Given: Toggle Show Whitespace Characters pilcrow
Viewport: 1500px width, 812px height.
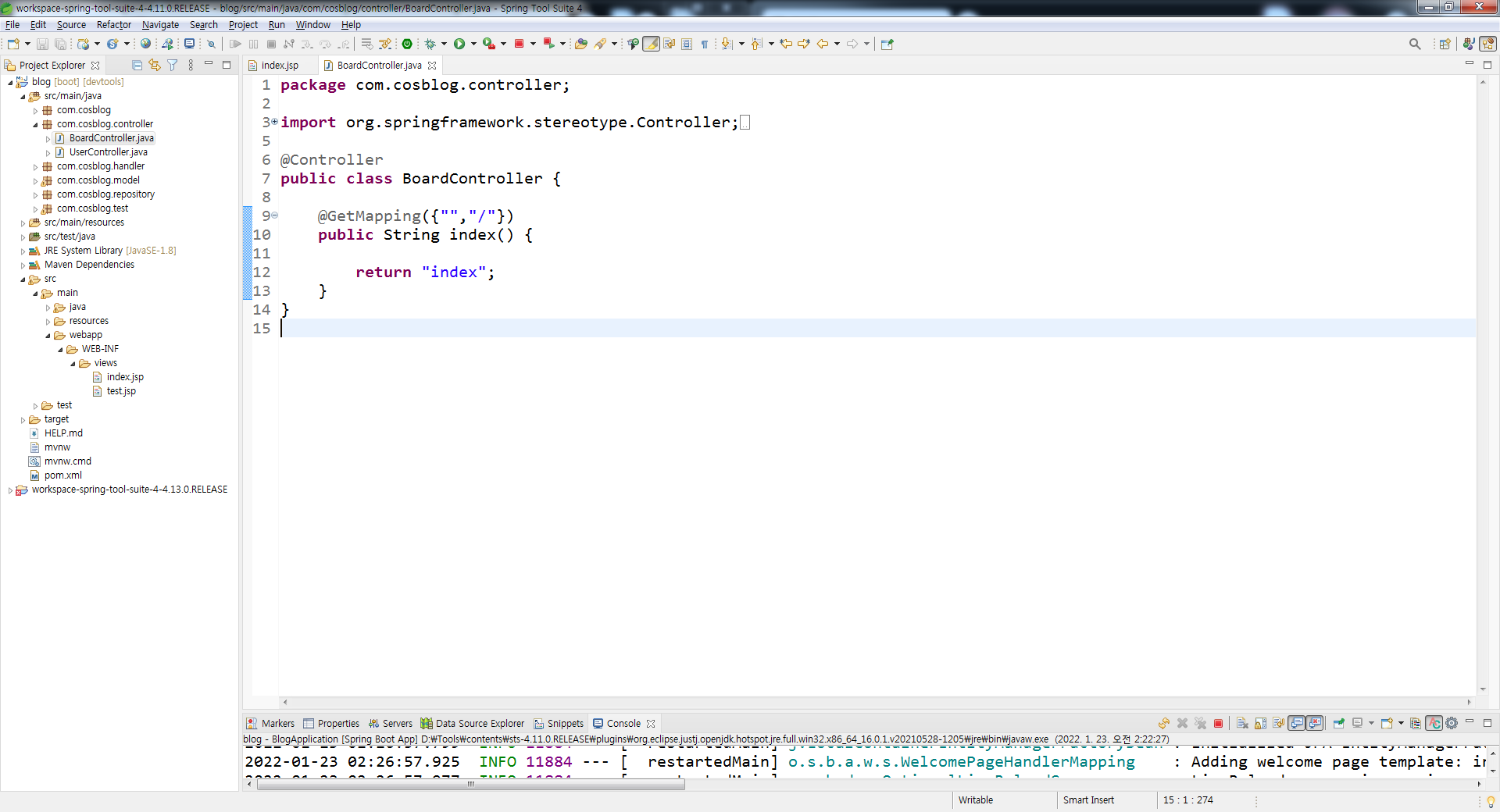Looking at the screenshot, I should click(705, 44).
